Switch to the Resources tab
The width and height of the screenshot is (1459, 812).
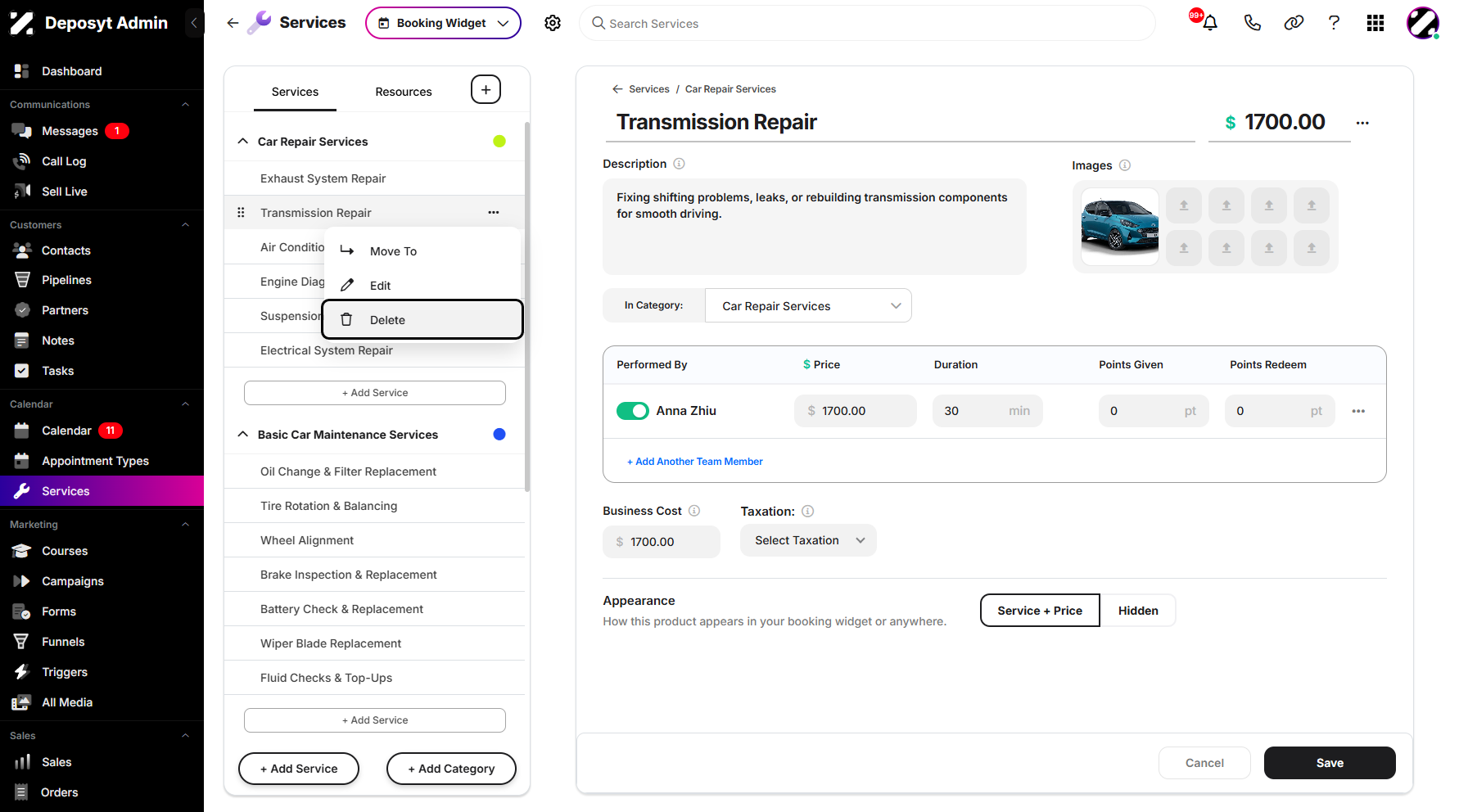pyautogui.click(x=404, y=92)
